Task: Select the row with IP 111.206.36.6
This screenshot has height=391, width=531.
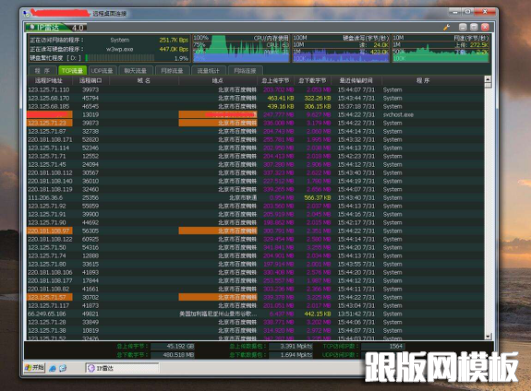Action: (x=255, y=198)
